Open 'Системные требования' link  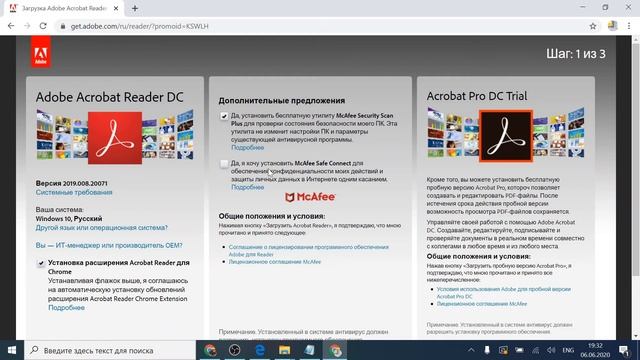pos(73,192)
